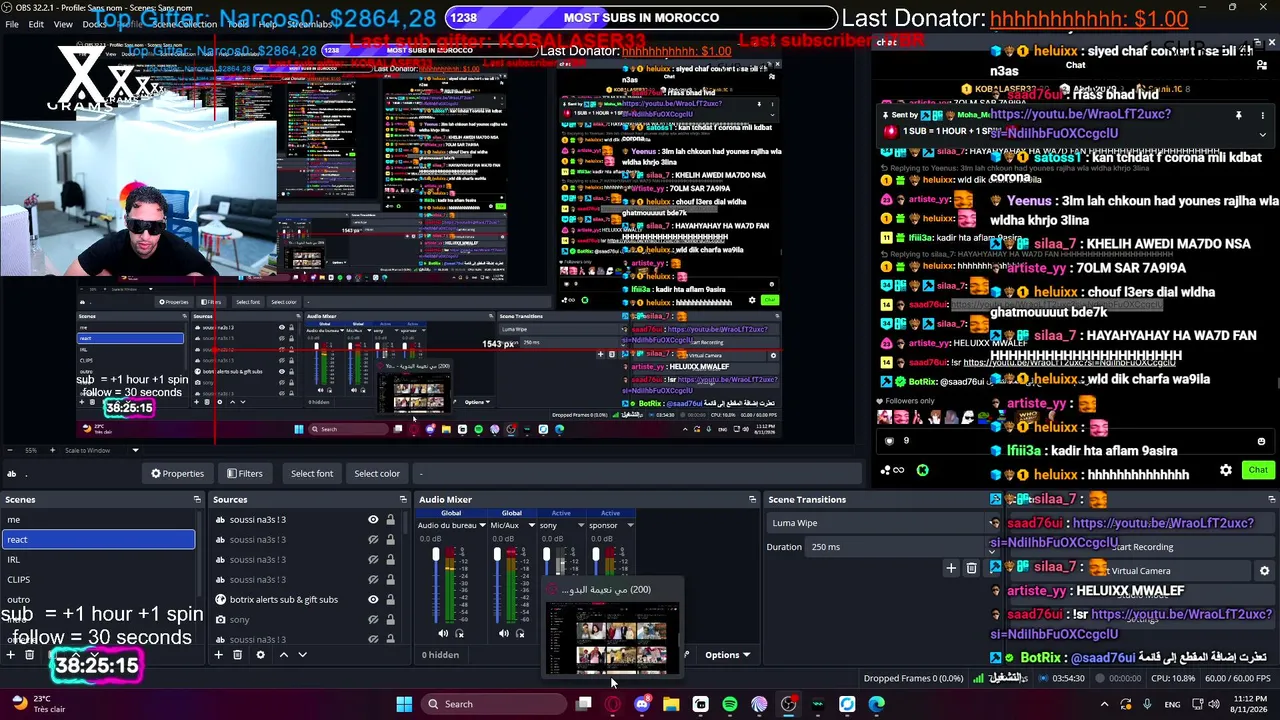Screen dimensions: 1280x720
Task: Open Microsoft Edge from the taskbar
Action: click(876, 704)
